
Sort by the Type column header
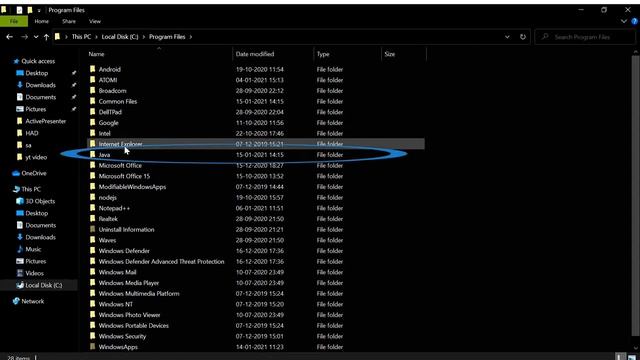[323, 54]
